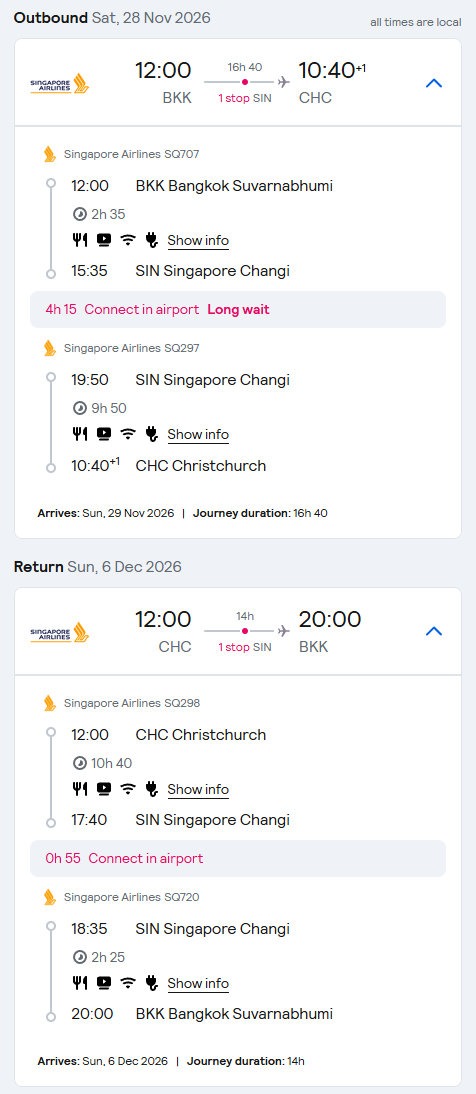Viewport: 476px width, 1094px height.
Task: Click the 4h 15 Long wait connection banner
Action: 238,309
